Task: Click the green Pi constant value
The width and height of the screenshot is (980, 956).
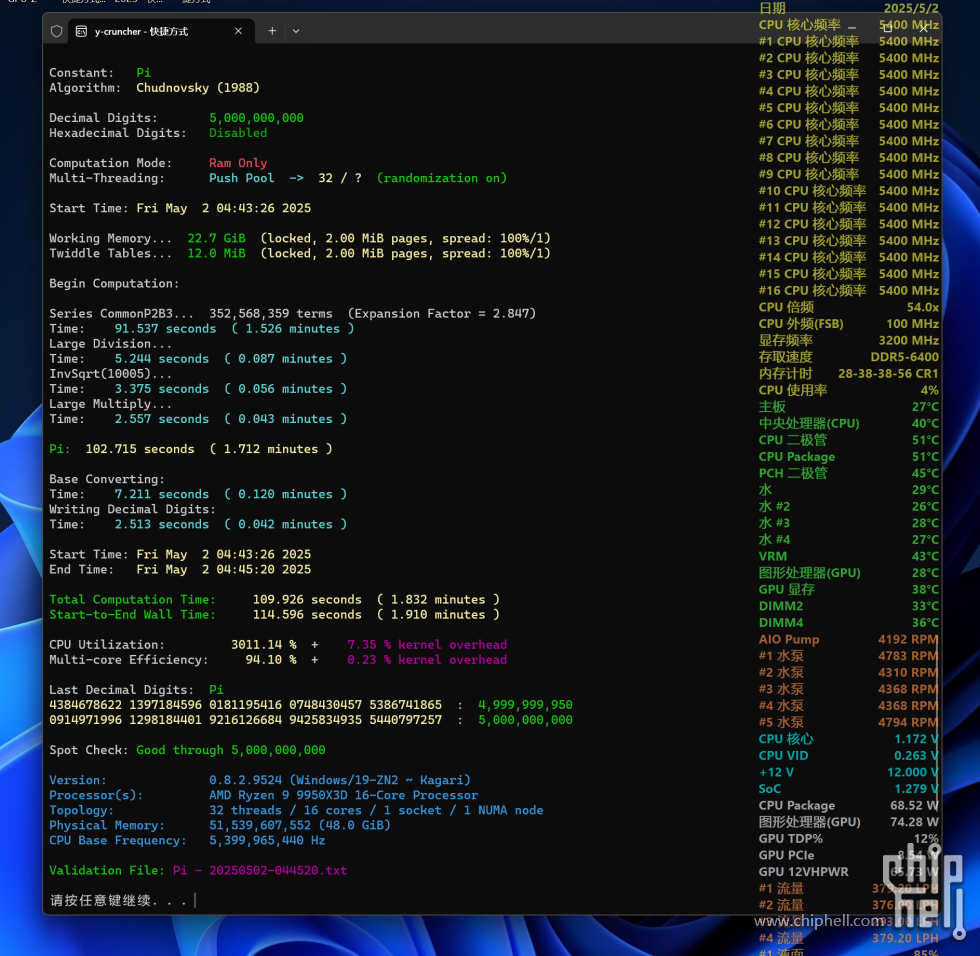Action: [x=143, y=72]
